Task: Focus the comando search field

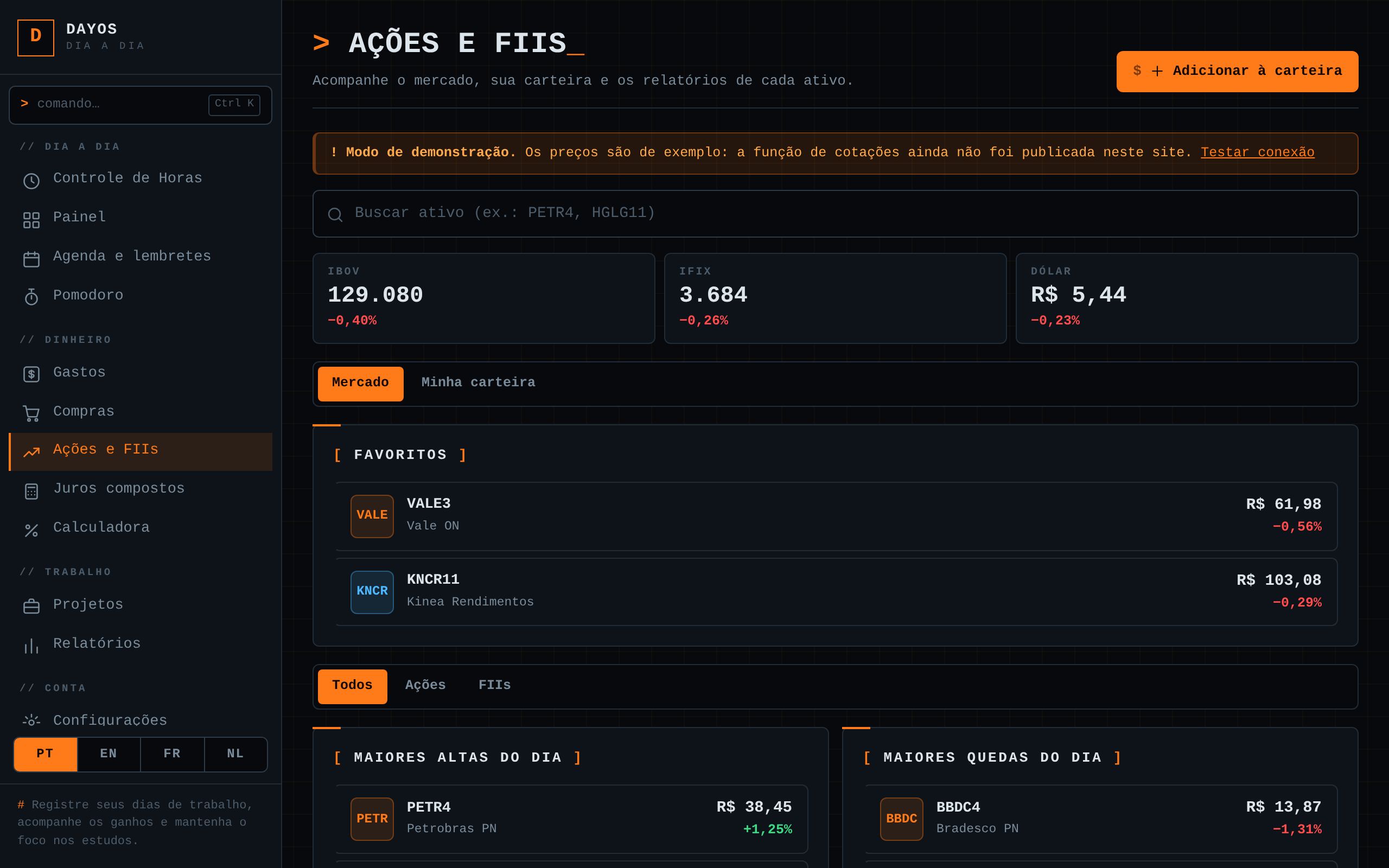Action: pos(141,105)
